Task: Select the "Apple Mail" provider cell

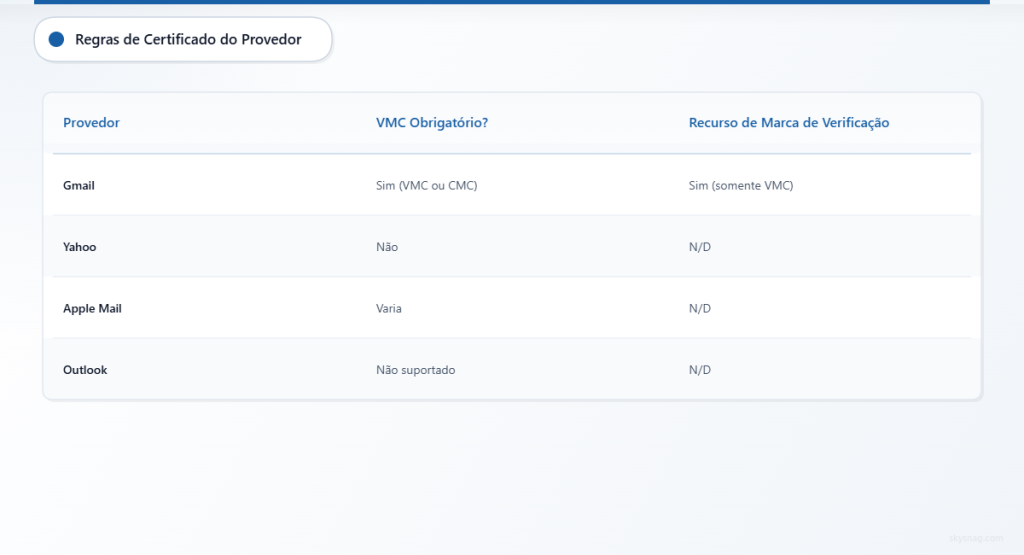Action: [x=92, y=308]
